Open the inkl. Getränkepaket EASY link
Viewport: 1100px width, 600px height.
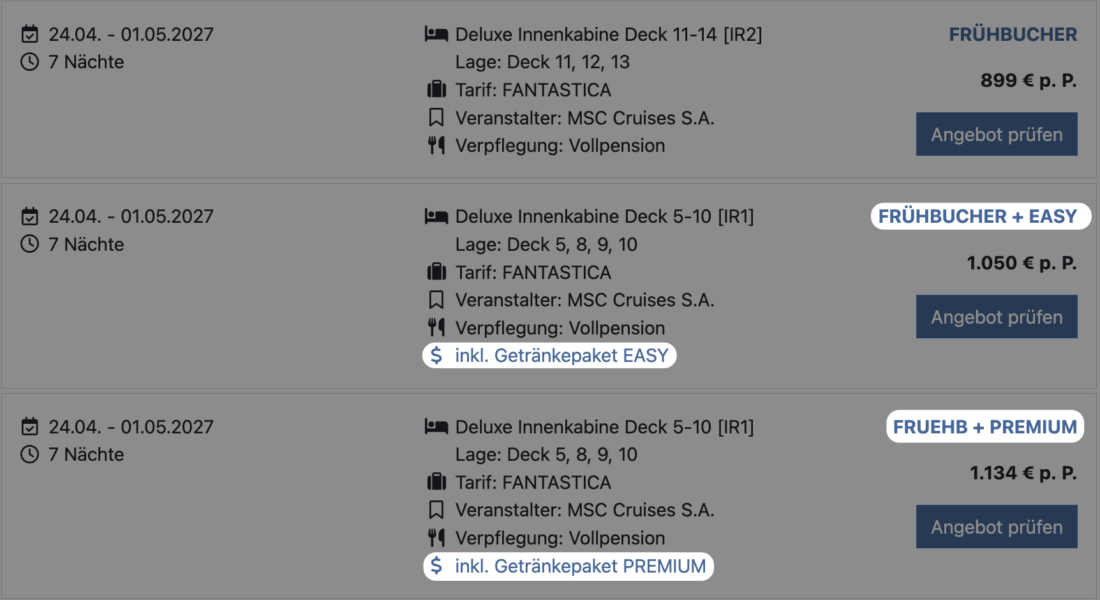coord(561,355)
